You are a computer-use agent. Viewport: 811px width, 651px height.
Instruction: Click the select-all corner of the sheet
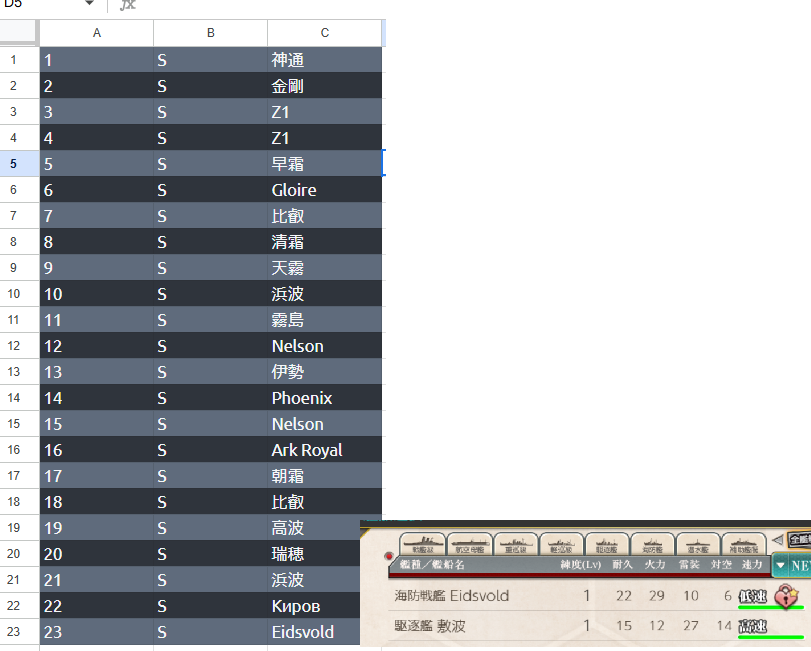tap(19, 33)
